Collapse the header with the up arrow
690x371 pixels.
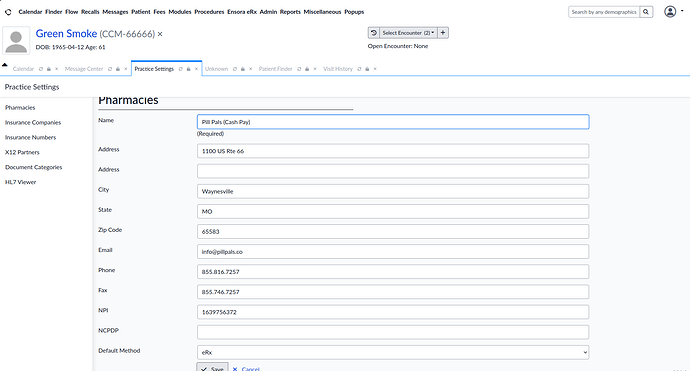(x=5, y=65)
